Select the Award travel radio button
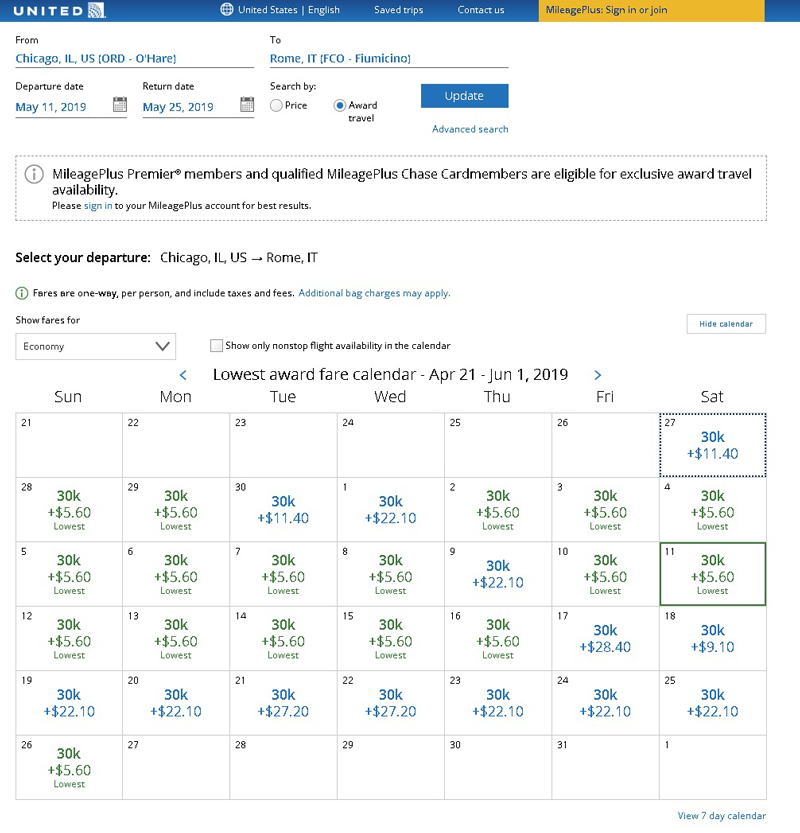Image resolution: width=800 pixels, height=833 pixels. [x=340, y=105]
